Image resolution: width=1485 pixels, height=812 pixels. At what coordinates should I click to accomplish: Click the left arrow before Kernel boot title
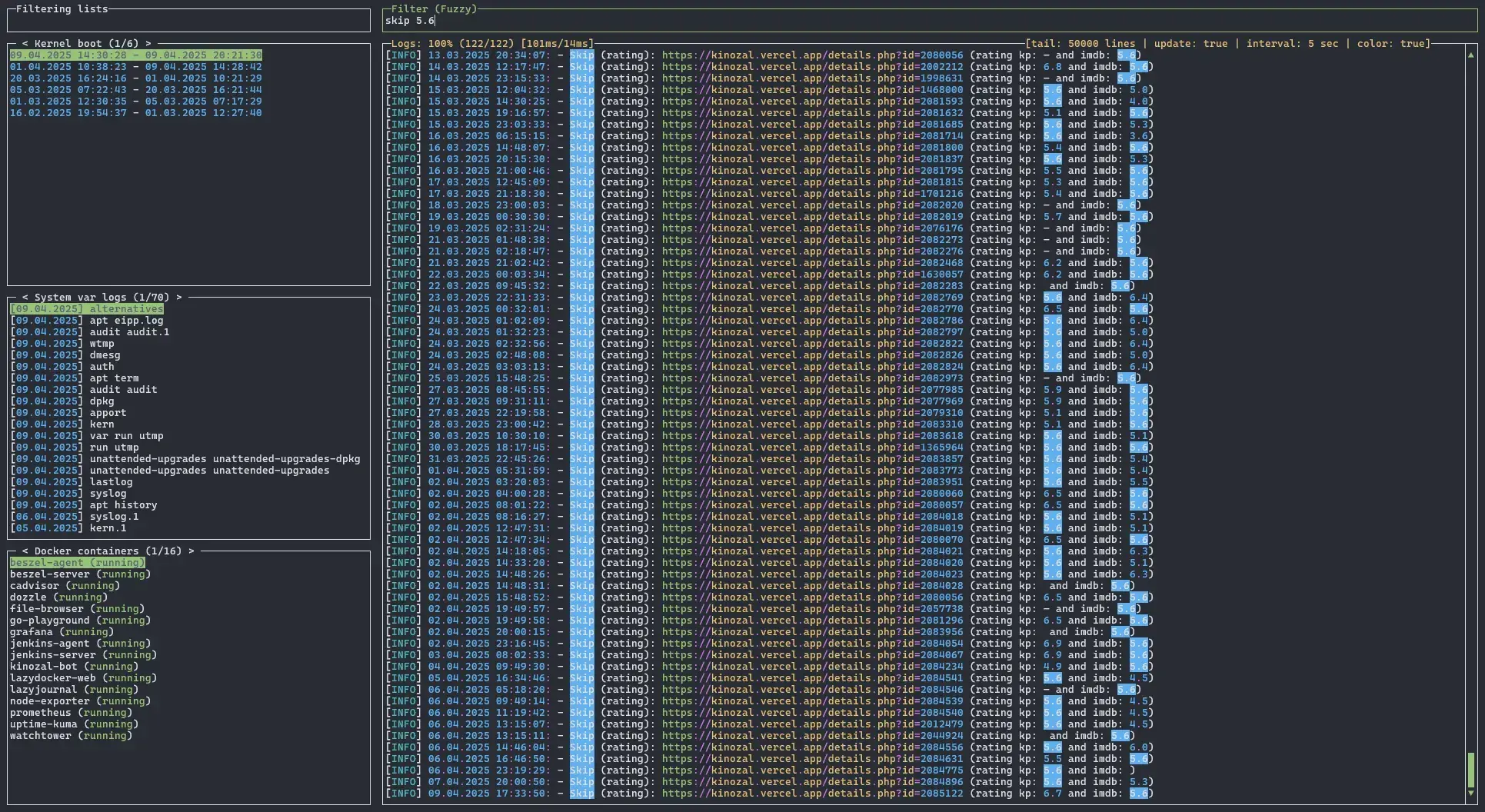[x=25, y=44]
